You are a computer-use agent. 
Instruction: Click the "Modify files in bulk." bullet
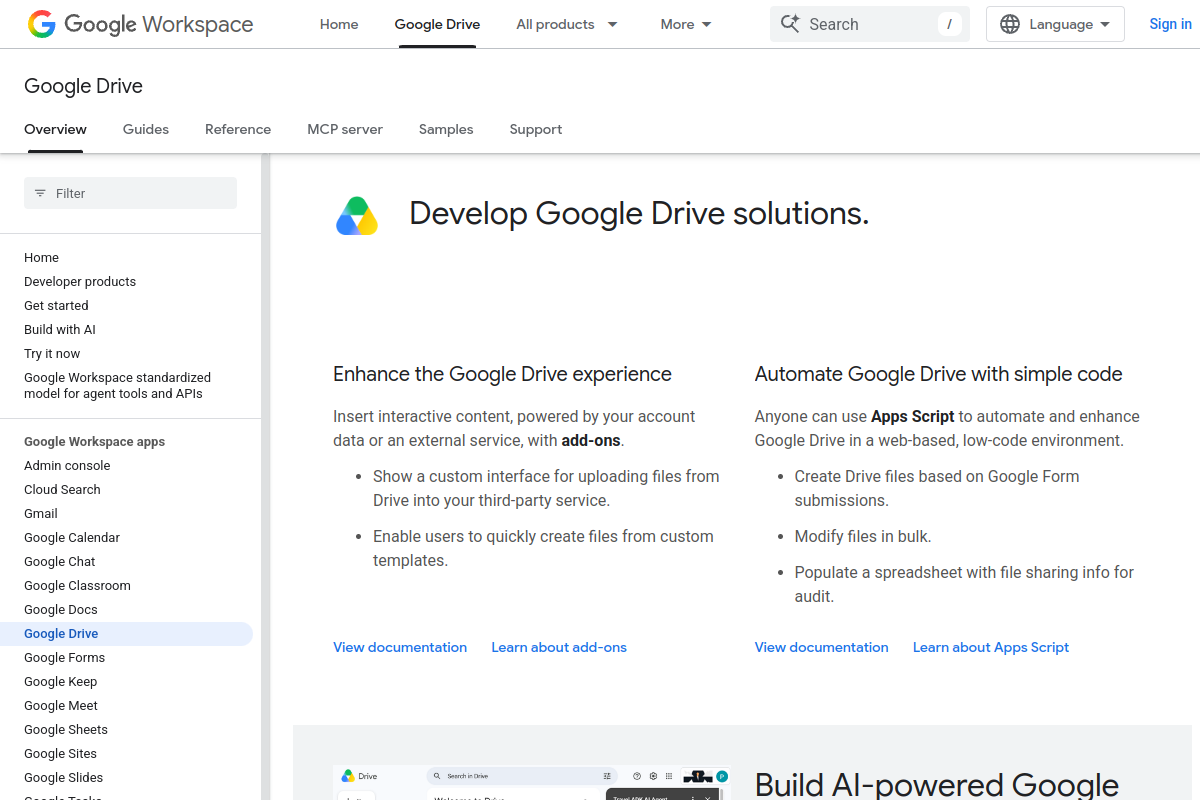point(863,536)
